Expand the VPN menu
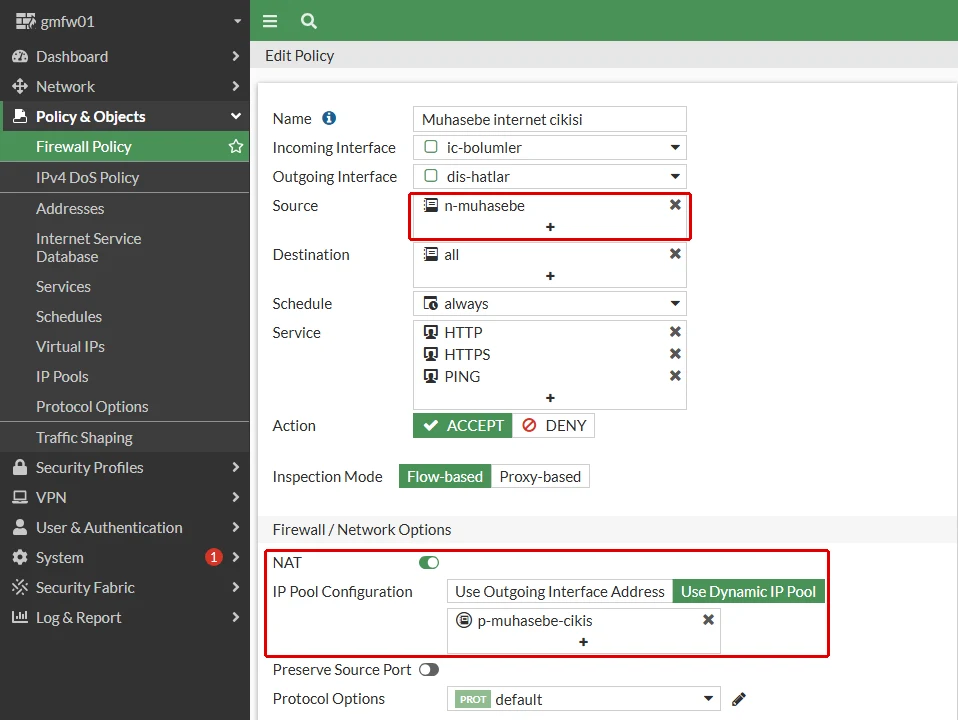The width and height of the screenshot is (958, 720). pos(125,498)
